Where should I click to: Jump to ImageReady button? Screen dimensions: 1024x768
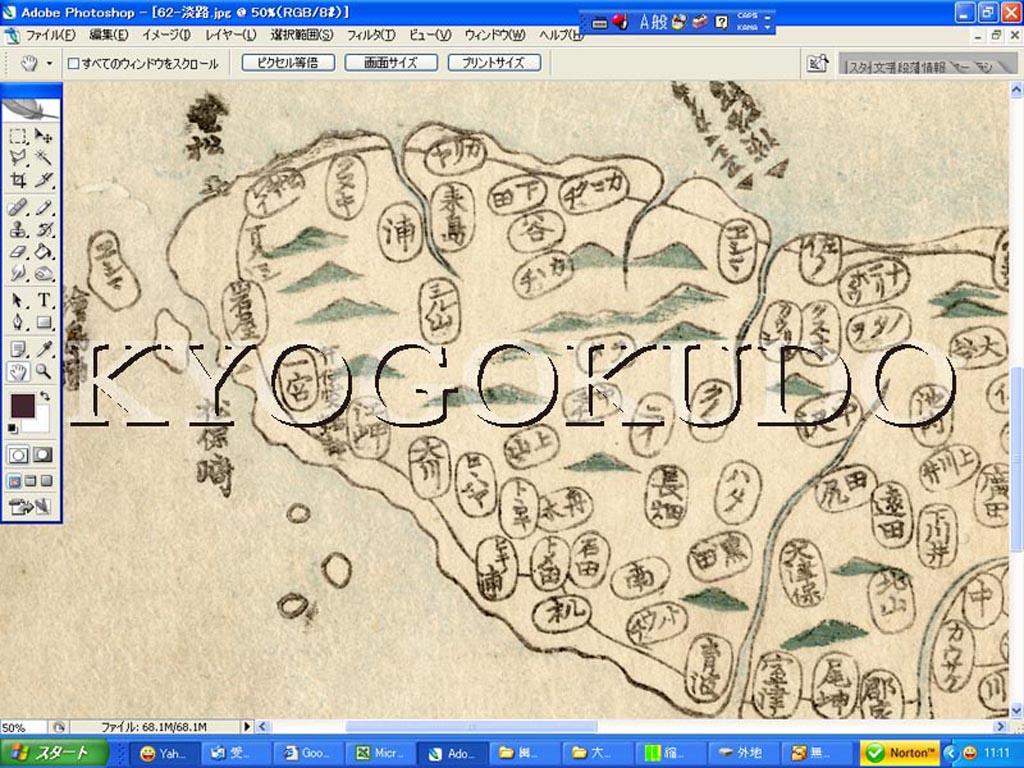coord(29,507)
